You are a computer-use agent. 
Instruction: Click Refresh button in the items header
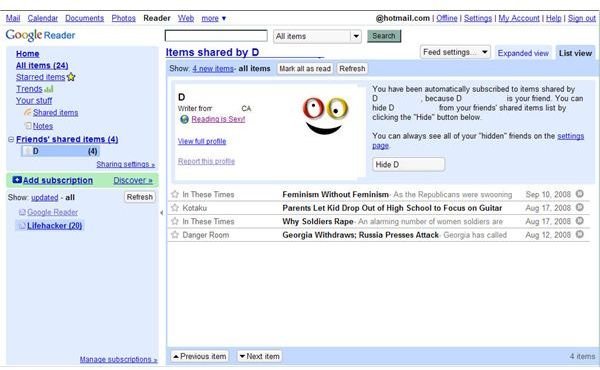click(352, 69)
